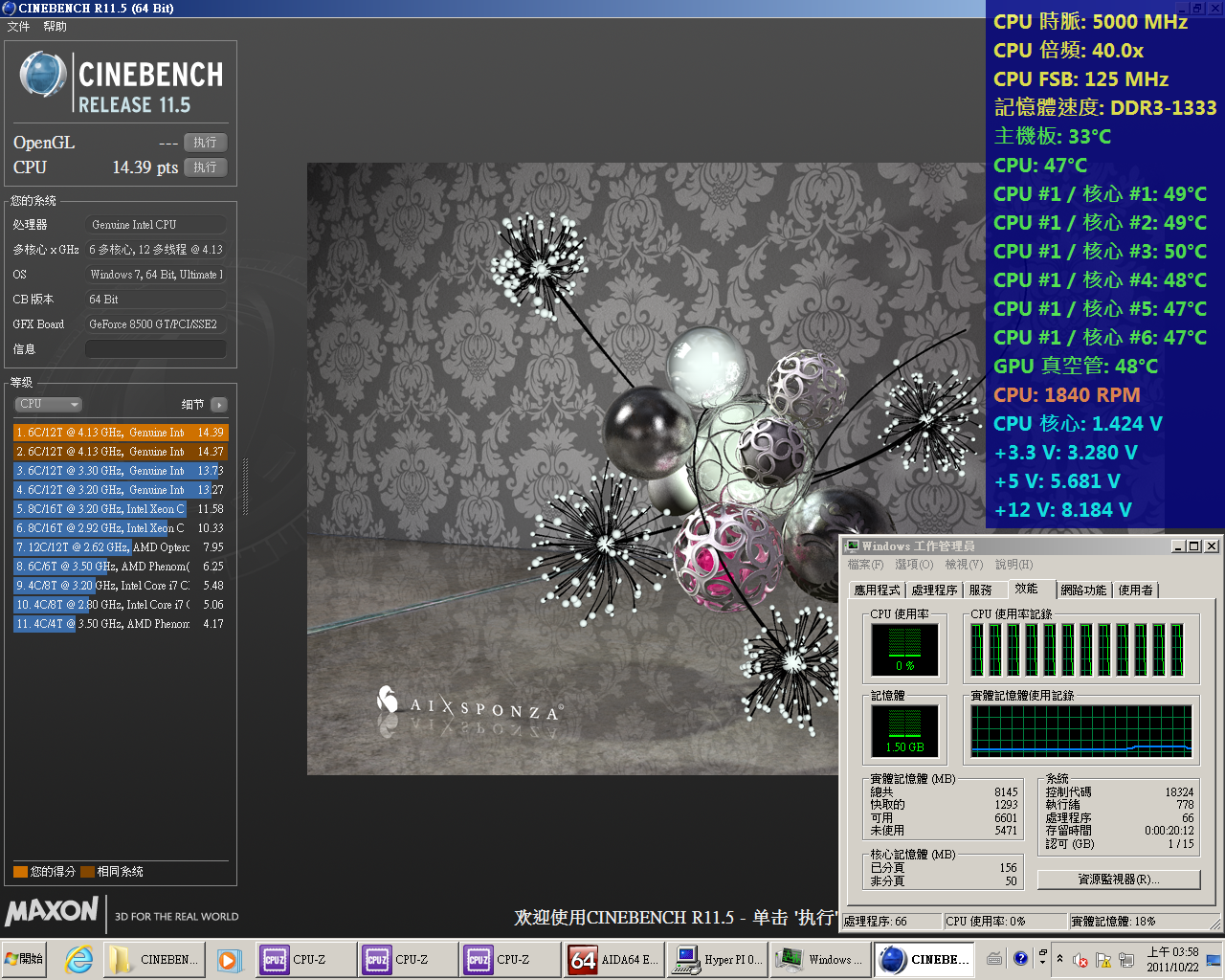Click the taskbar clock showing 03:58
Viewport: 1225px width, 980px height.
1172,959
